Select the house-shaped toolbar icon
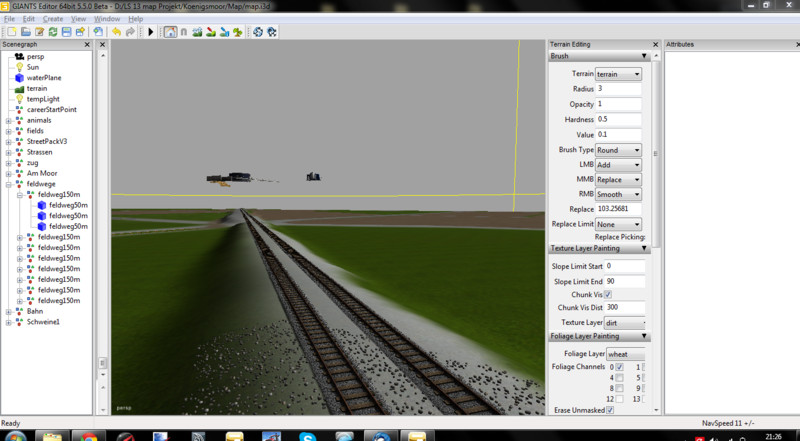The image size is (800, 441). 170,32
